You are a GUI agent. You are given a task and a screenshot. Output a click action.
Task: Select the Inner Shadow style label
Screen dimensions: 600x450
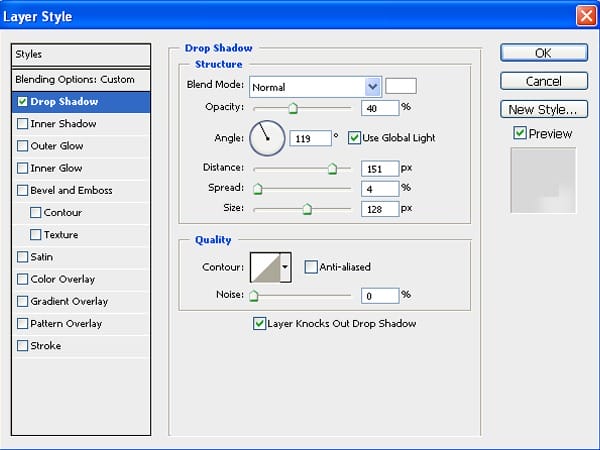[x=64, y=124]
